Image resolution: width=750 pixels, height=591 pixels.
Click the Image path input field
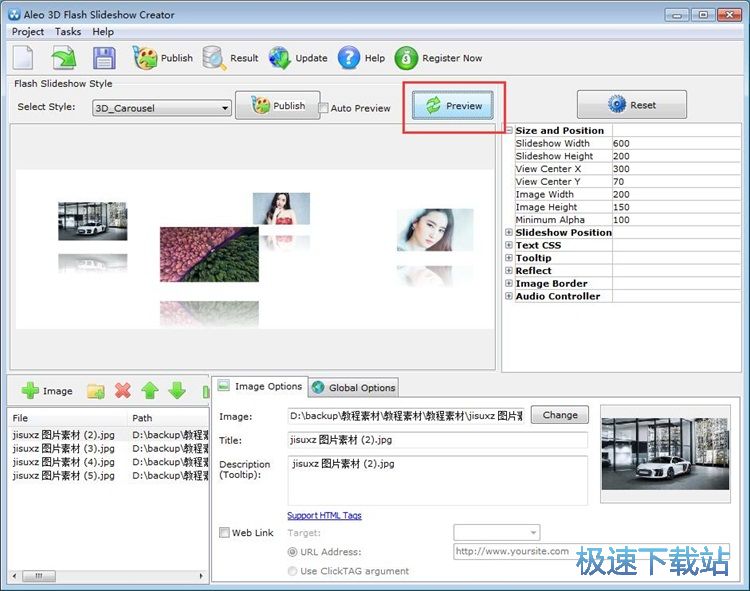(406, 416)
